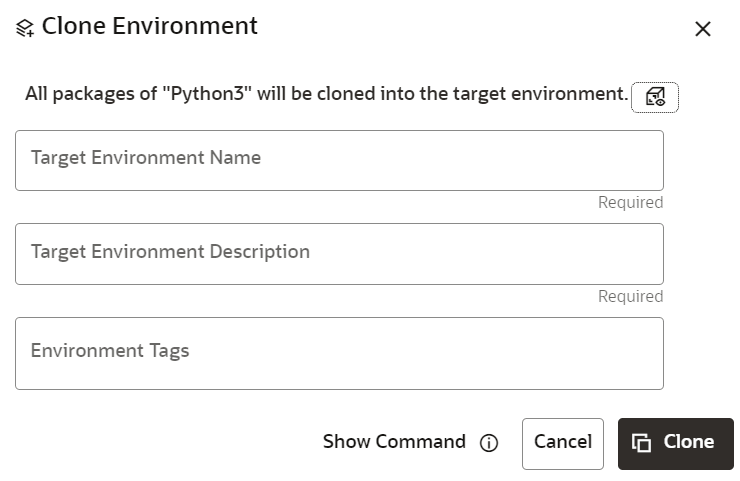Focus the Target Environment Name field
740x481 pixels.
[x=339, y=160]
